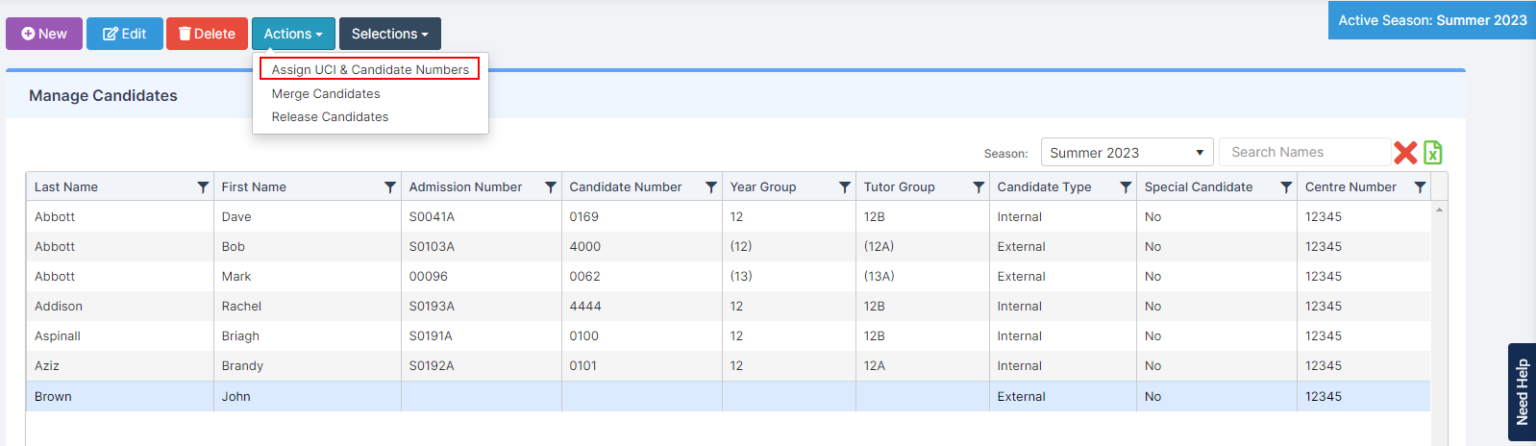Open filter icon on Candidate Number column
The height and width of the screenshot is (446, 1536).
pyautogui.click(x=711, y=187)
